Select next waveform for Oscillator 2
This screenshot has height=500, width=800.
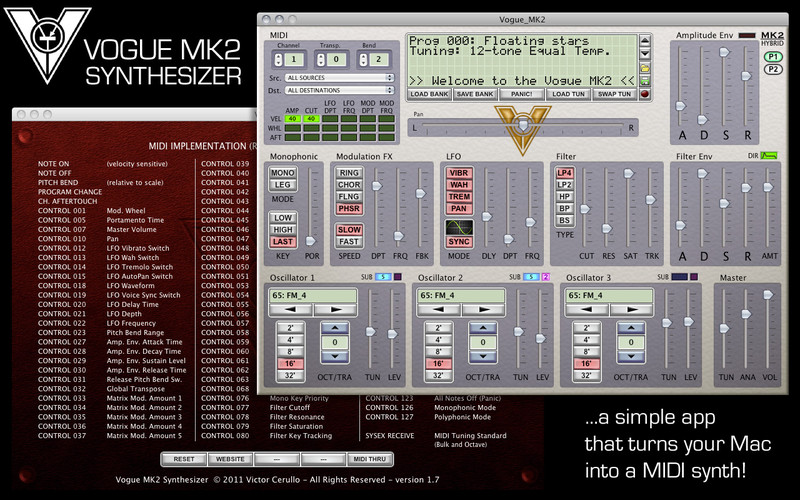tap(483, 309)
